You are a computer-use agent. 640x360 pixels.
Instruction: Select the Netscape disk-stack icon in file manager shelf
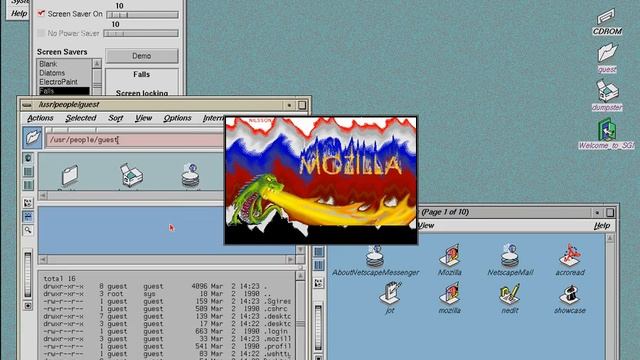[x=190, y=176]
